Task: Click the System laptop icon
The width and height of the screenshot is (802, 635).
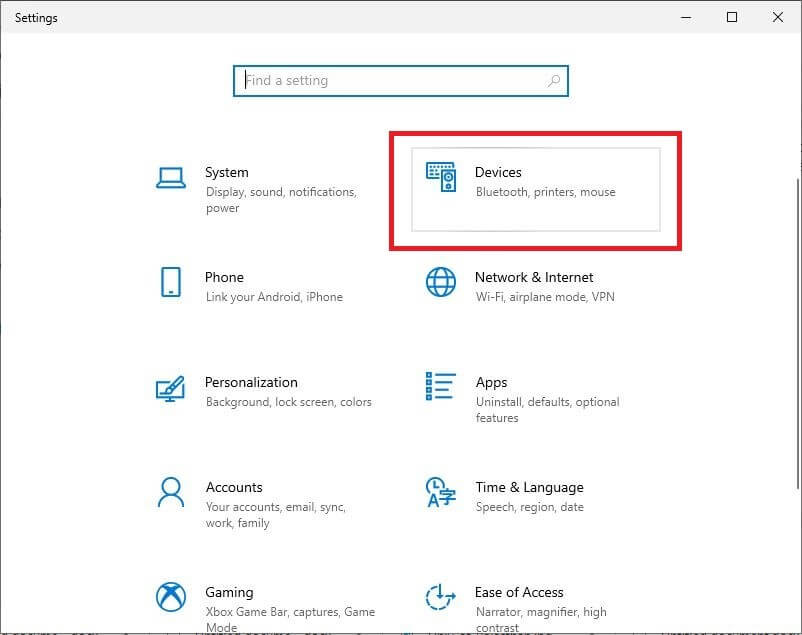Action: click(171, 178)
